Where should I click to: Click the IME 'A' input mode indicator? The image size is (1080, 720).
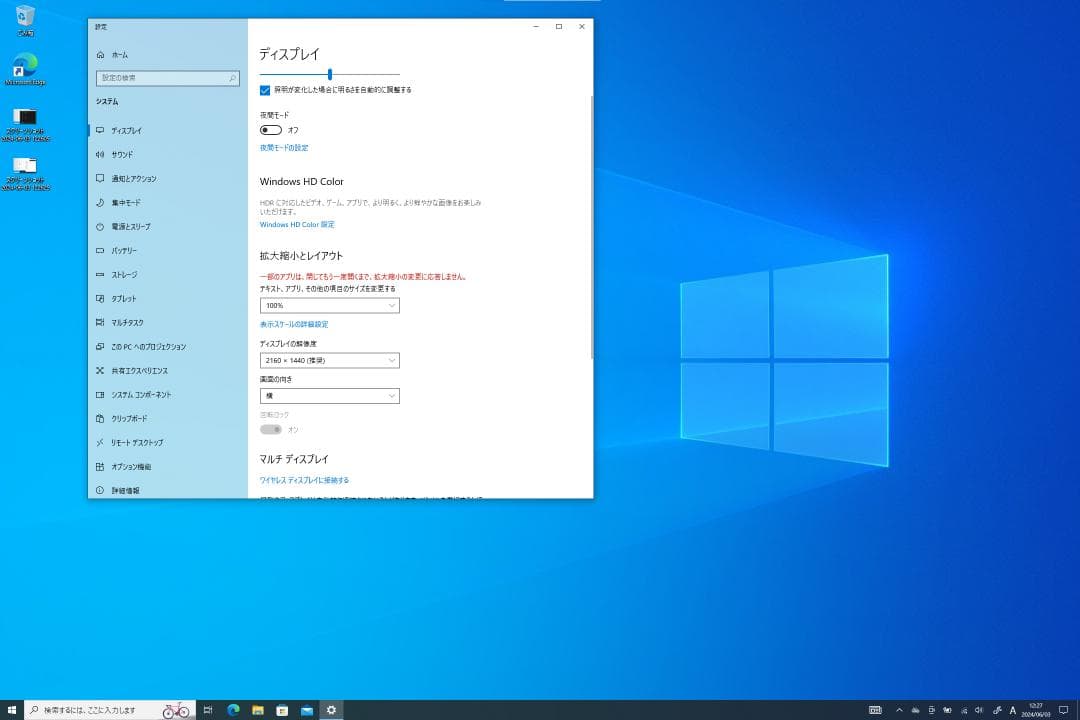pos(1012,710)
